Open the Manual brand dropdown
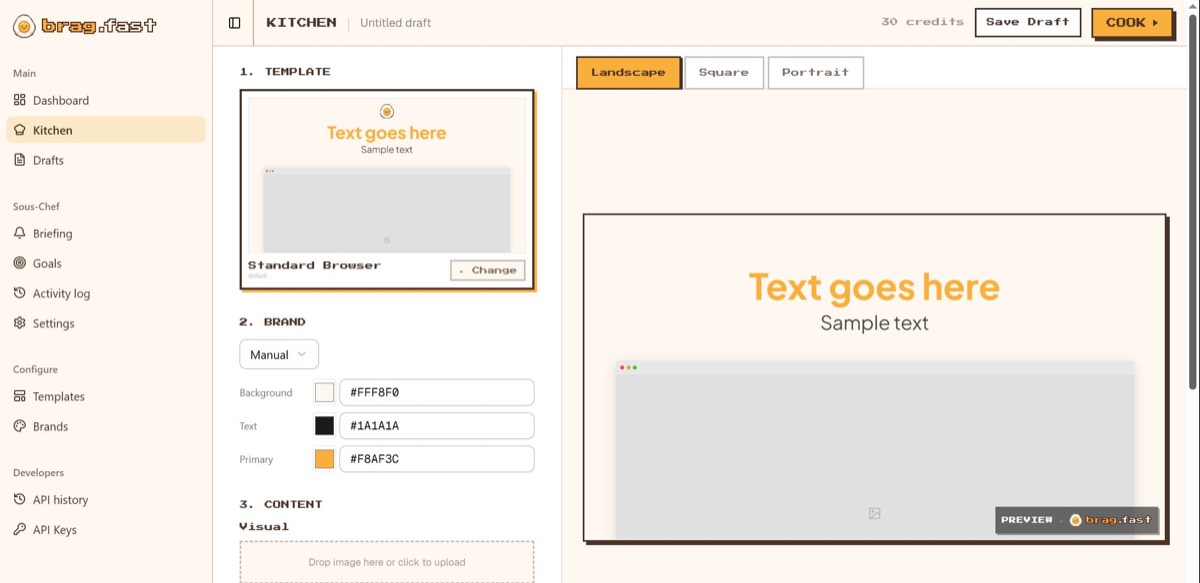This screenshot has width=1200, height=583. point(279,354)
